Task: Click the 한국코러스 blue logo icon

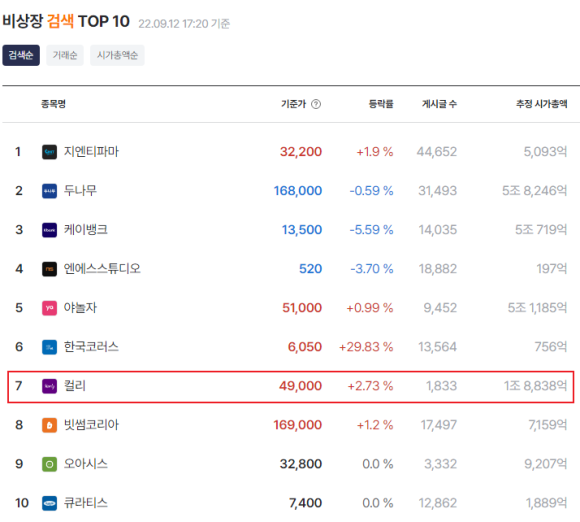Action: coord(49,347)
